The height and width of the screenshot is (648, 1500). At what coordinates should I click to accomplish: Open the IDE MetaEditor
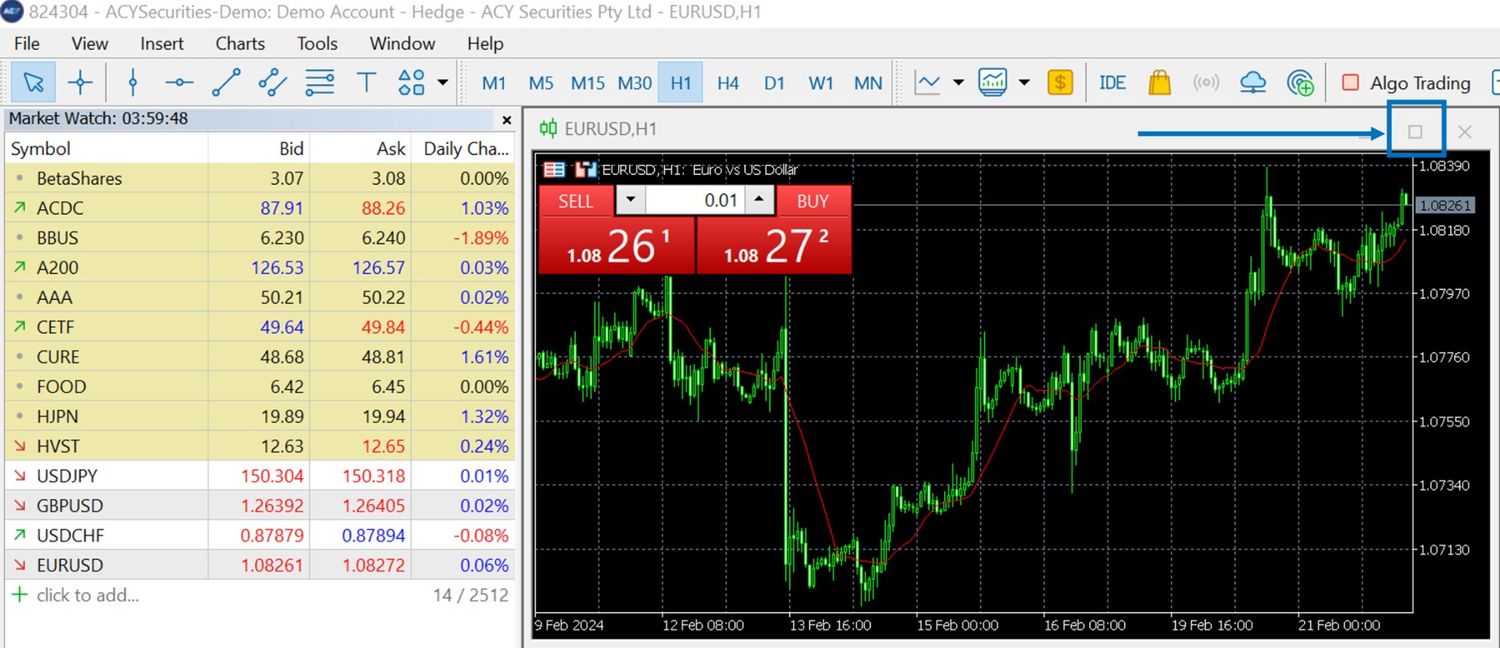pyautogui.click(x=1112, y=83)
